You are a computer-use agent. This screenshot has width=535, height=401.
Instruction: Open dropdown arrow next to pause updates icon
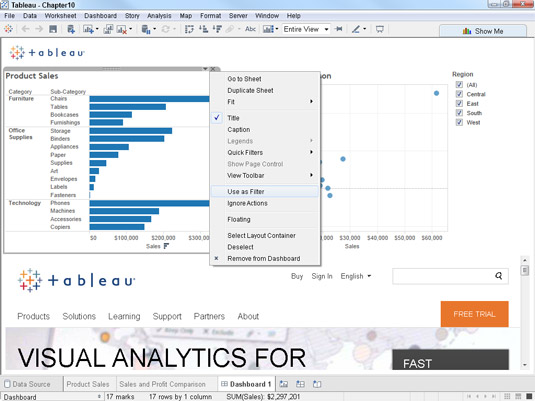[x=155, y=29]
